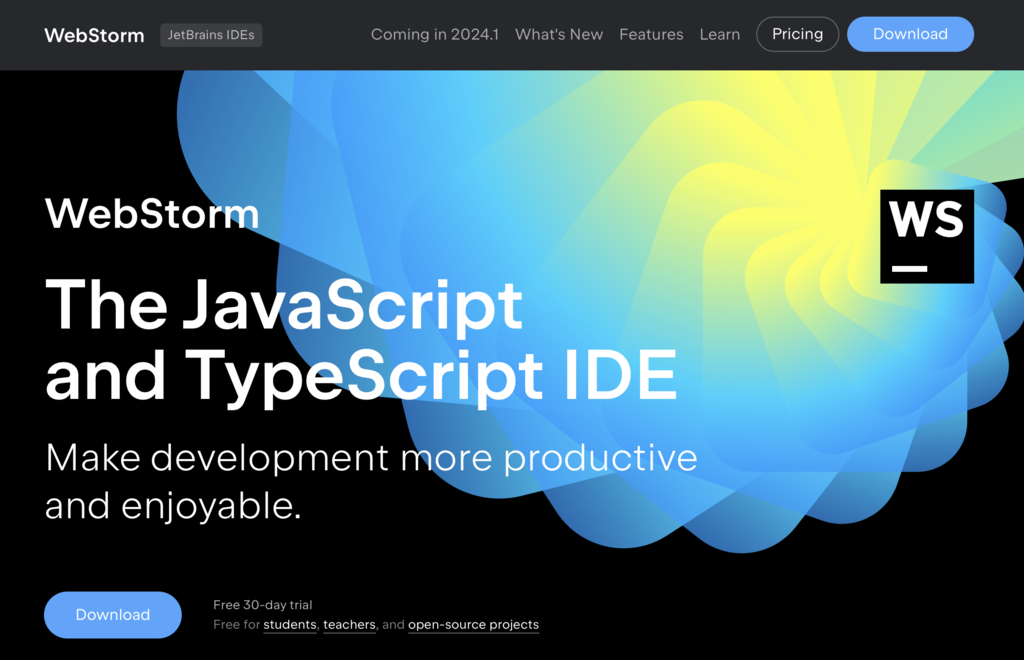Click the tagline about productive development
This screenshot has width=1024, height=660.
pos(371,481)
